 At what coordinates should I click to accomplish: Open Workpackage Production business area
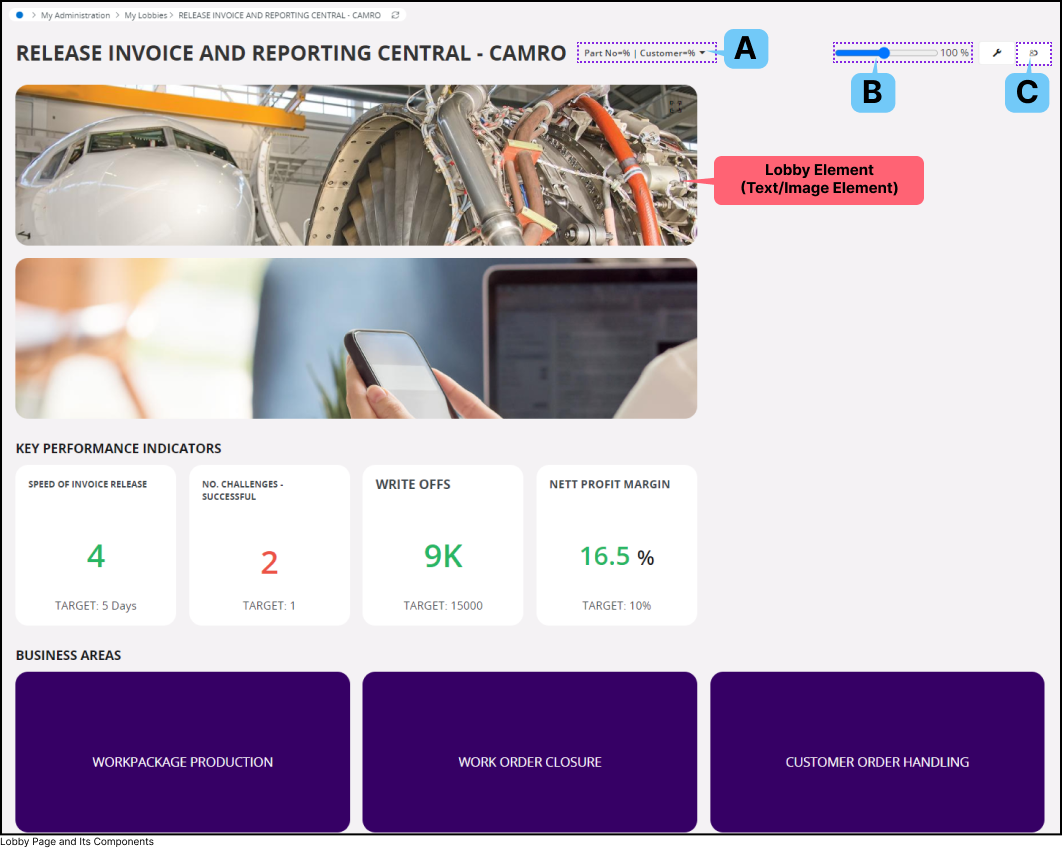[x=183, y=752]
